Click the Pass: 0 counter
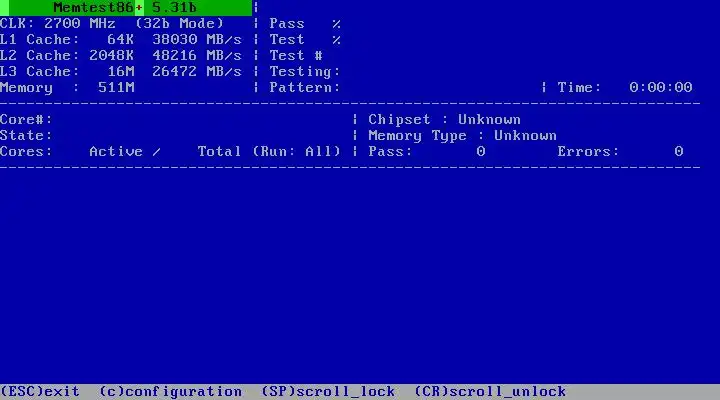 [427, 152]
